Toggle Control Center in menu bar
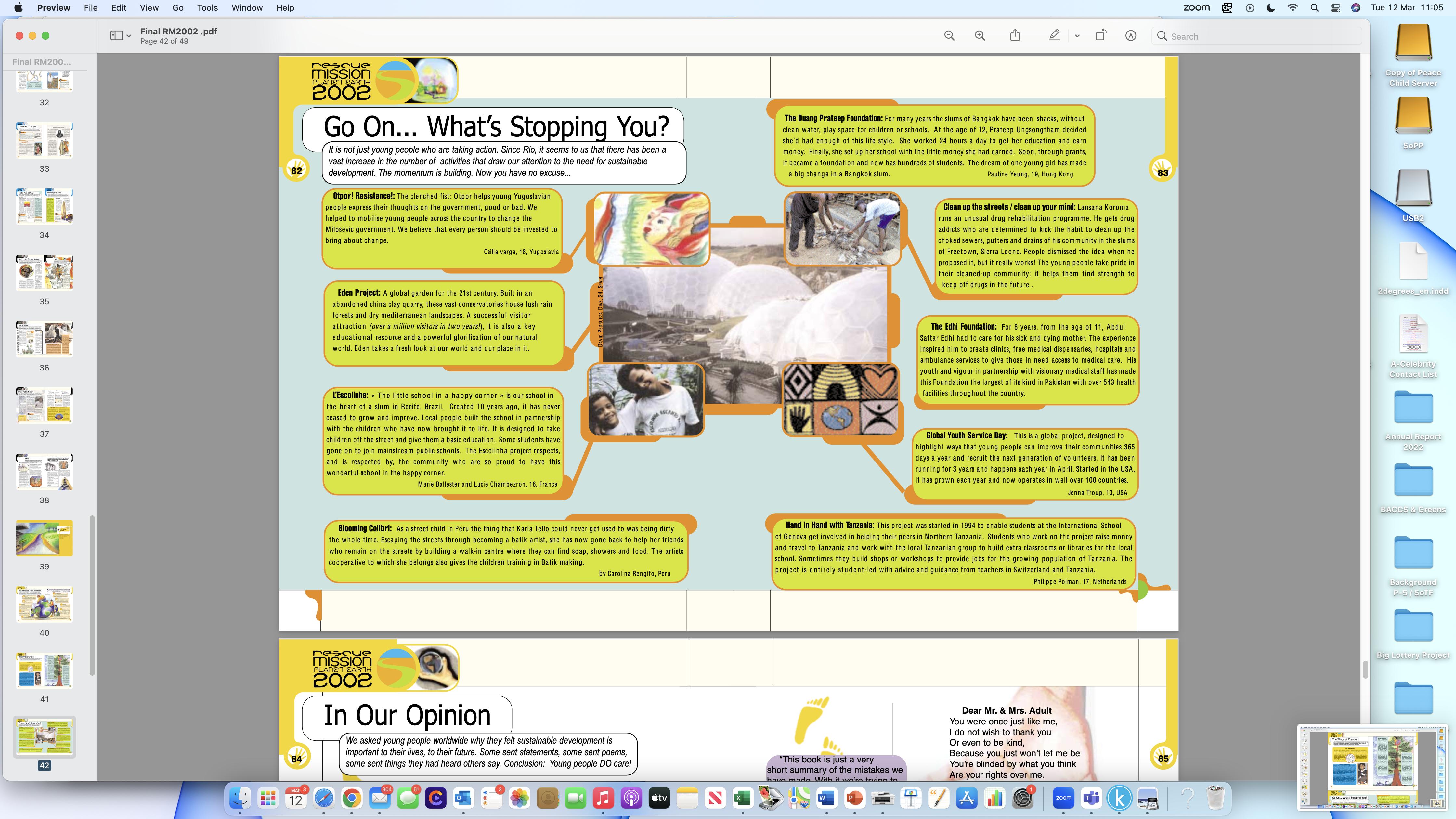This screenshot has height=819, width=1456. tap(1336, 8)
